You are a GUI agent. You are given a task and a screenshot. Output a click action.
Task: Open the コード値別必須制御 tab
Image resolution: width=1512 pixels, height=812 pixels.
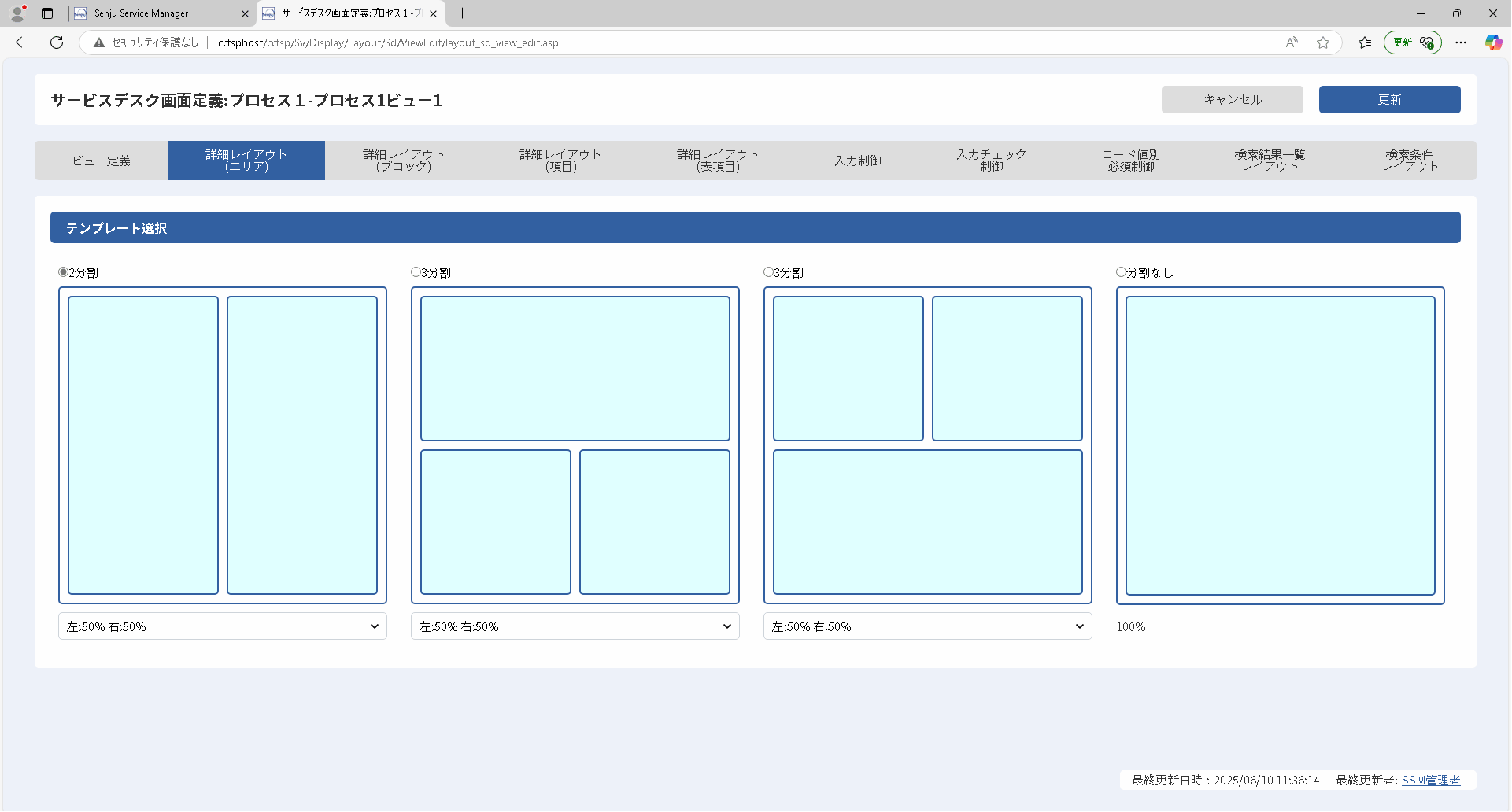point(1131,161)
